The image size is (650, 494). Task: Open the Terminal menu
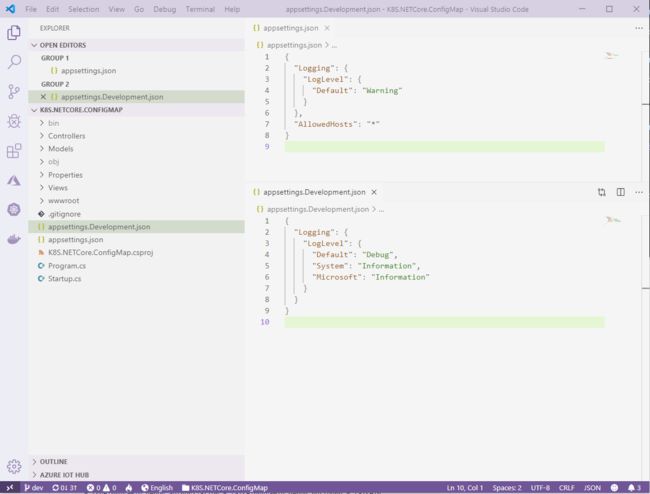[x=200, y=9]
